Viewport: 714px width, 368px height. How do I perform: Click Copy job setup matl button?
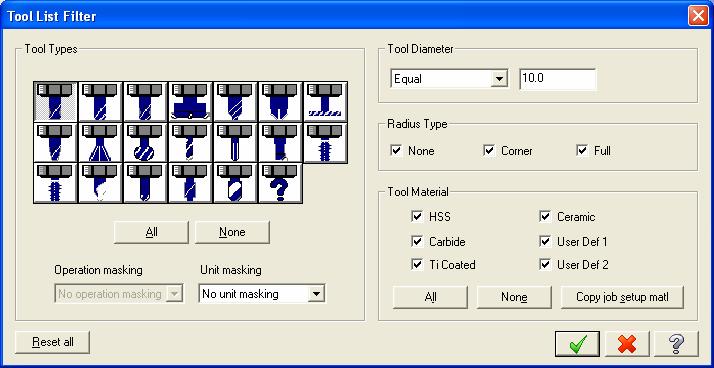click(622, 297)
